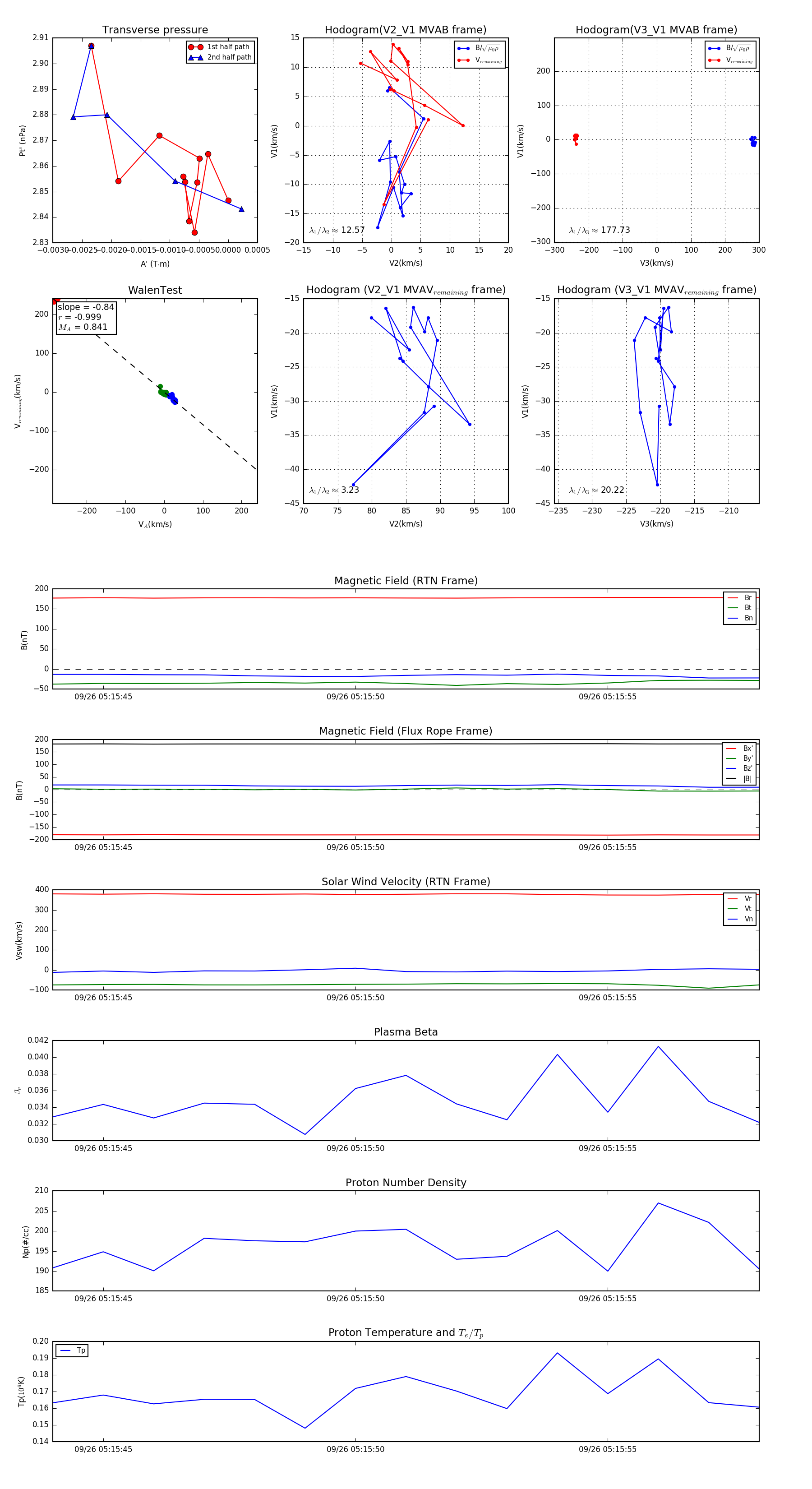Viewport: 812px width, 1489px height.
Task: Click the Br legend entry in Magnetic Field RTN
Action: (740, 598)
